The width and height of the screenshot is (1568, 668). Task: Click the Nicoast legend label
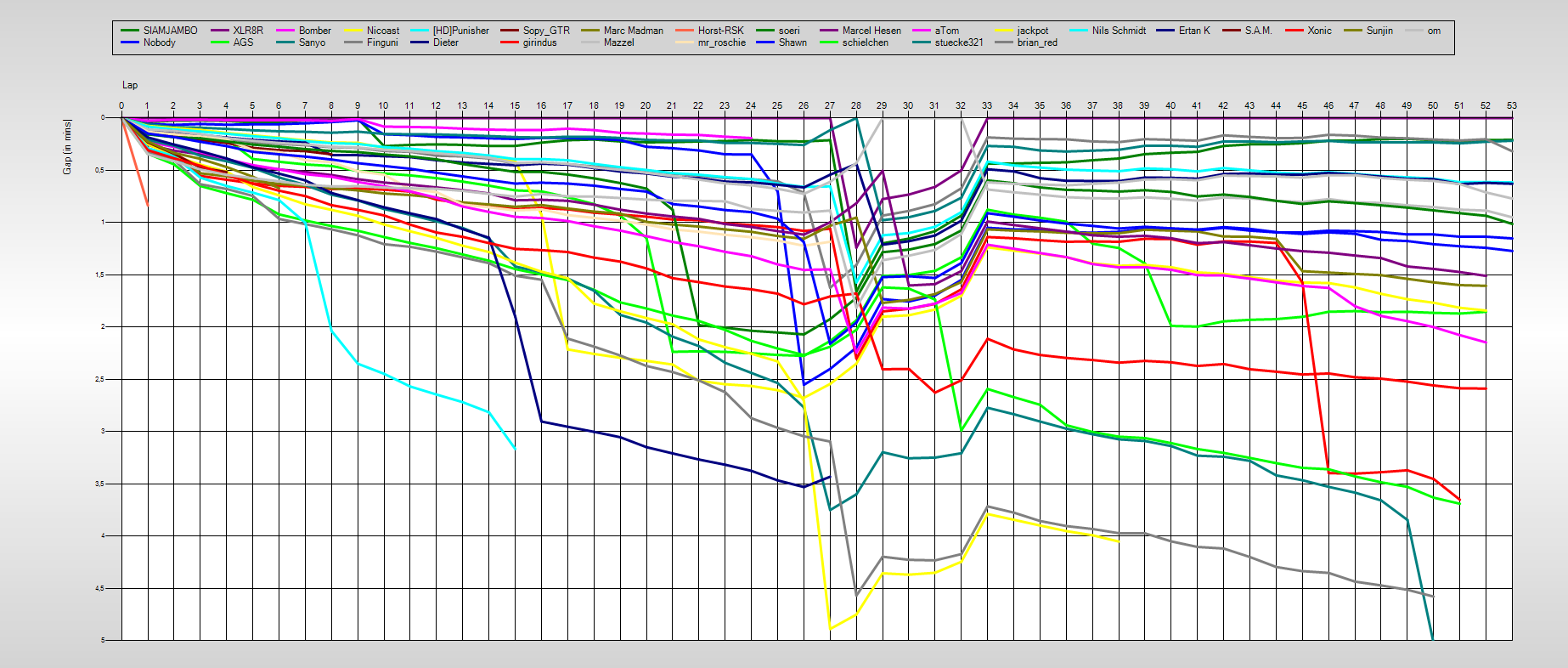coord(382,31)
